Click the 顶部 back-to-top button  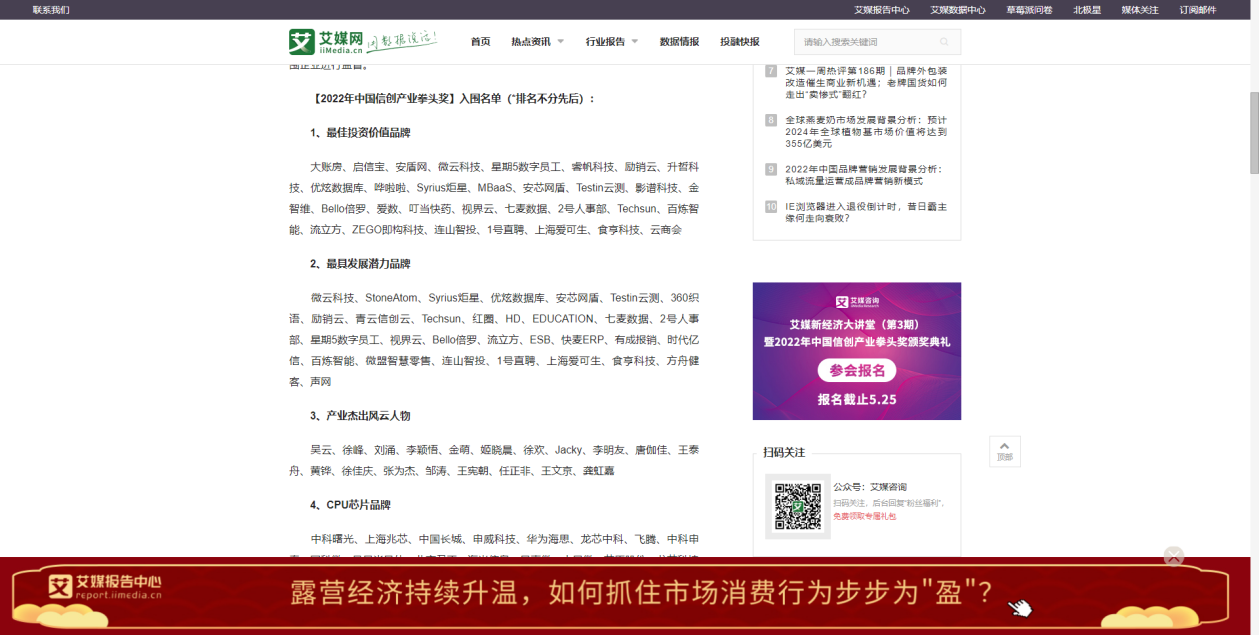click(1004, 451)
